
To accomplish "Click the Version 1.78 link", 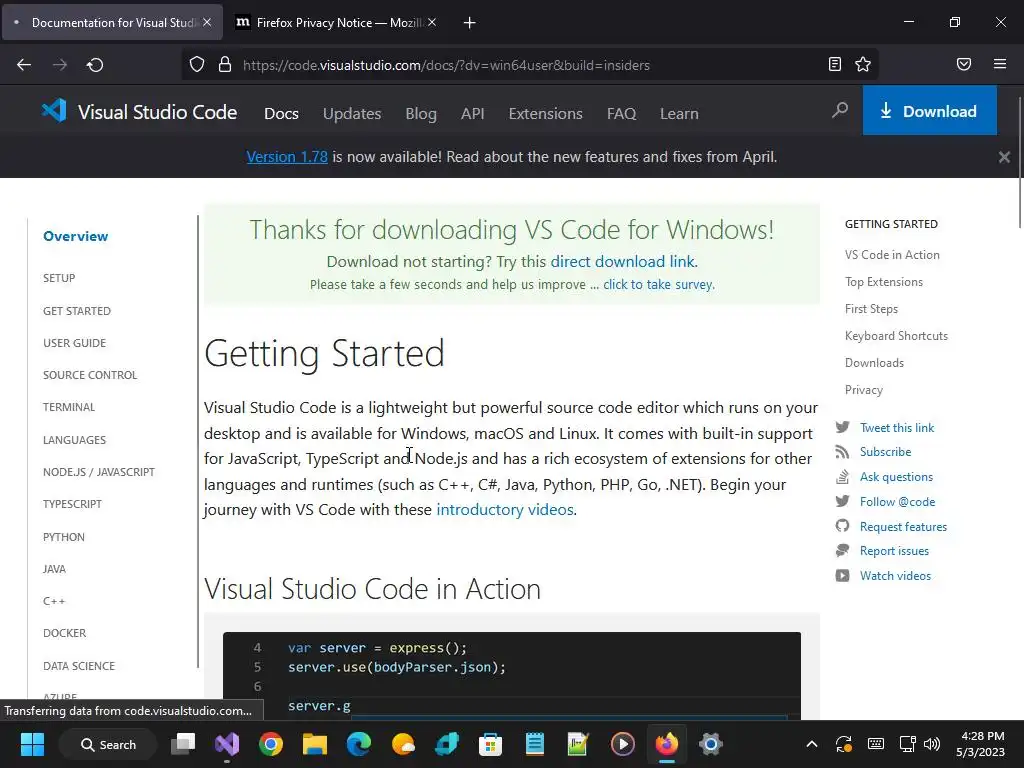I will (287, 157).
